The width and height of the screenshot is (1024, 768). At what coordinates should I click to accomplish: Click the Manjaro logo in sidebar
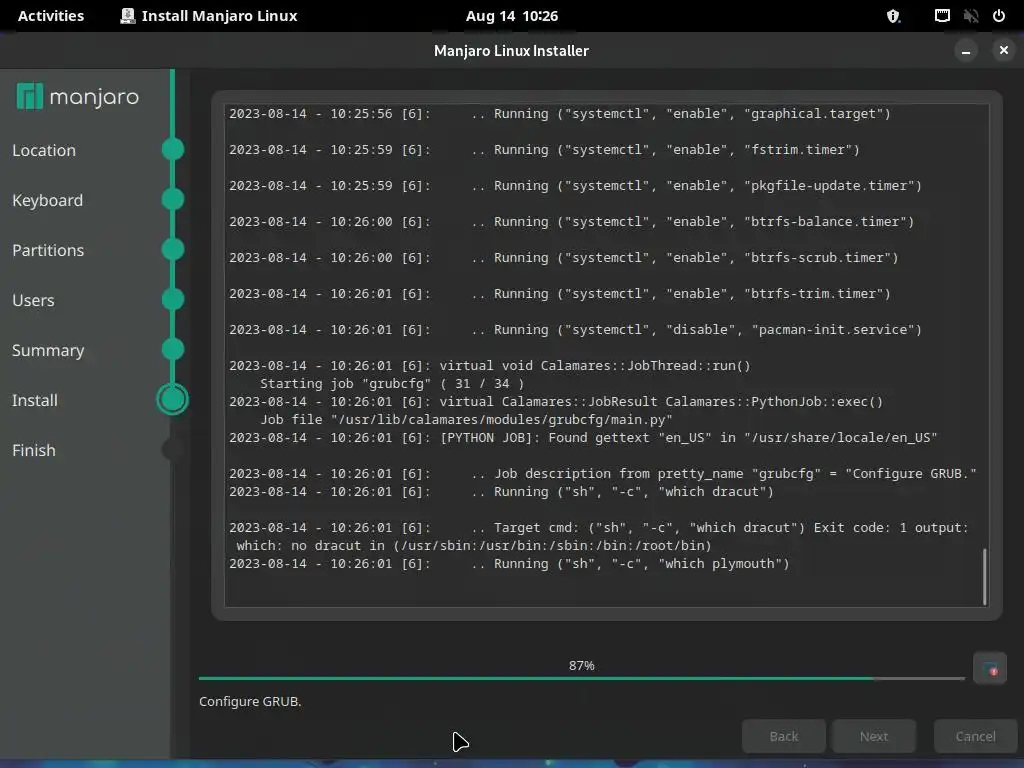pos(78,97)
